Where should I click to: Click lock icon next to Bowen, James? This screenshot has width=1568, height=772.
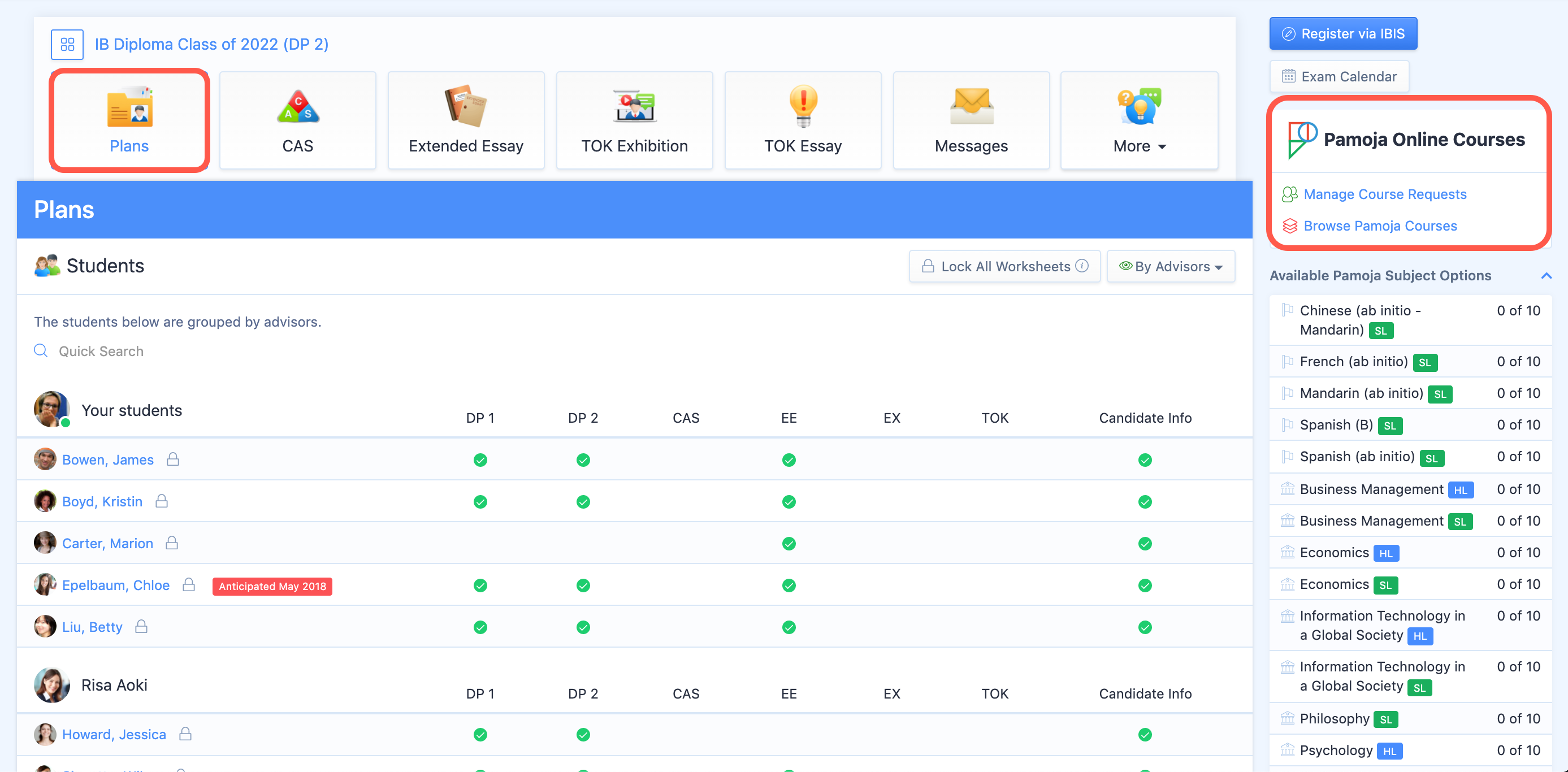(x=173, y=459)
